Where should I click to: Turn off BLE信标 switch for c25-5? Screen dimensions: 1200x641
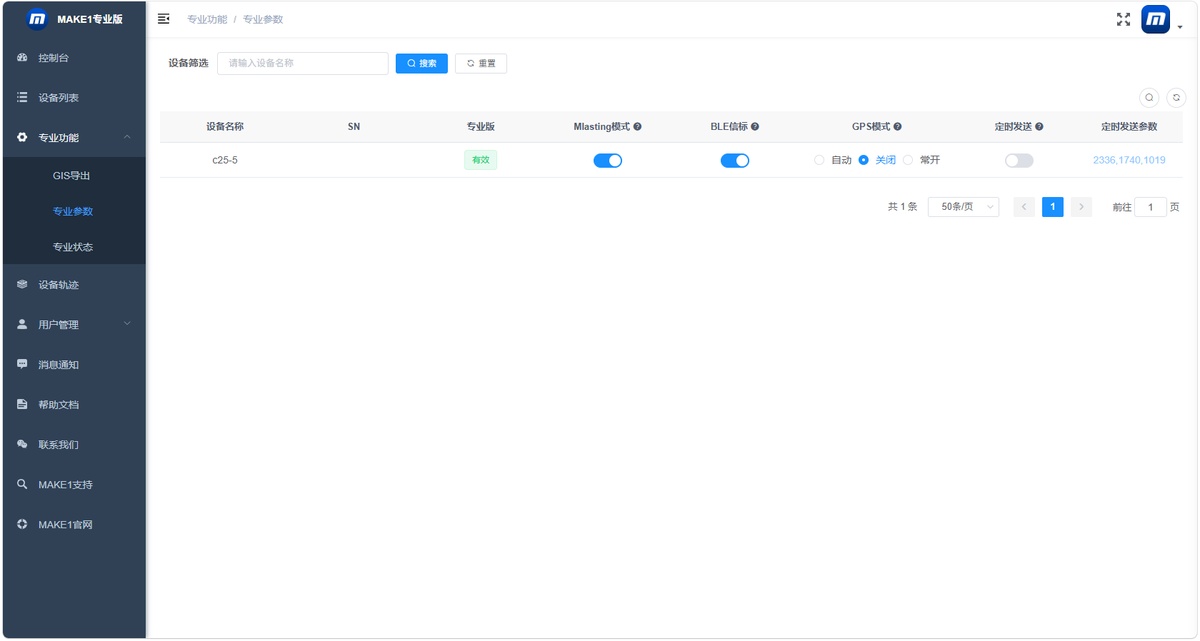(735, 161)
